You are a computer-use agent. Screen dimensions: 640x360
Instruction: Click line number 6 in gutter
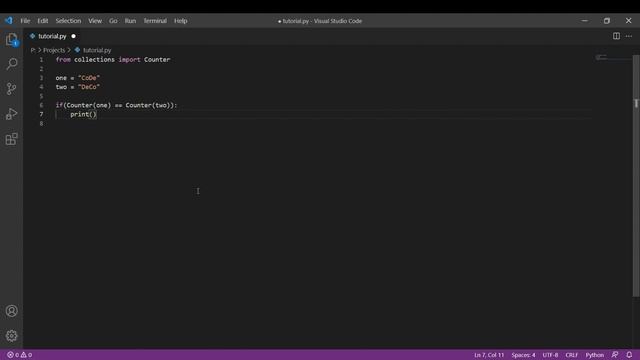coord(41,105)
